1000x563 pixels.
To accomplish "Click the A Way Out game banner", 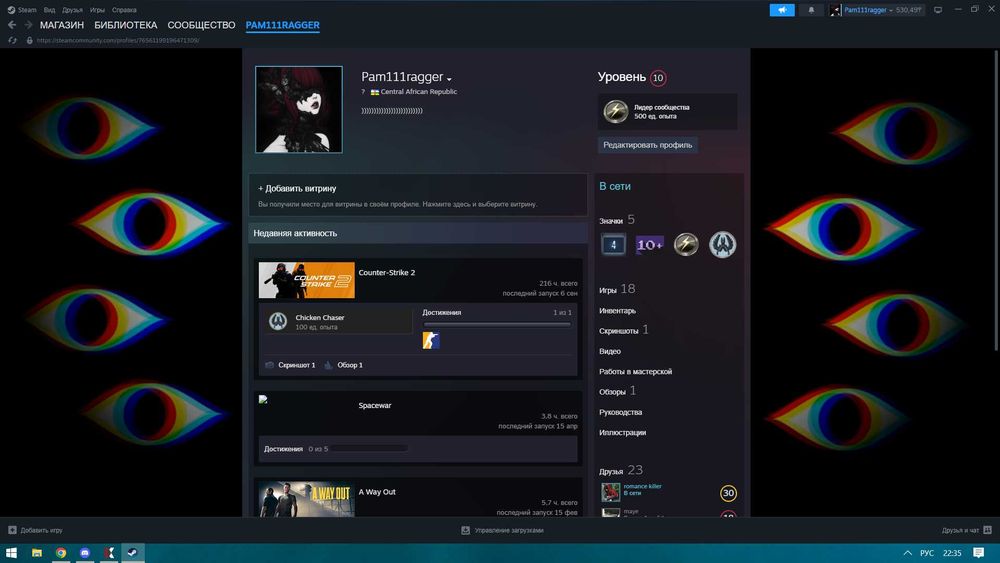I will pyautogui.click(x=307, y=499).
